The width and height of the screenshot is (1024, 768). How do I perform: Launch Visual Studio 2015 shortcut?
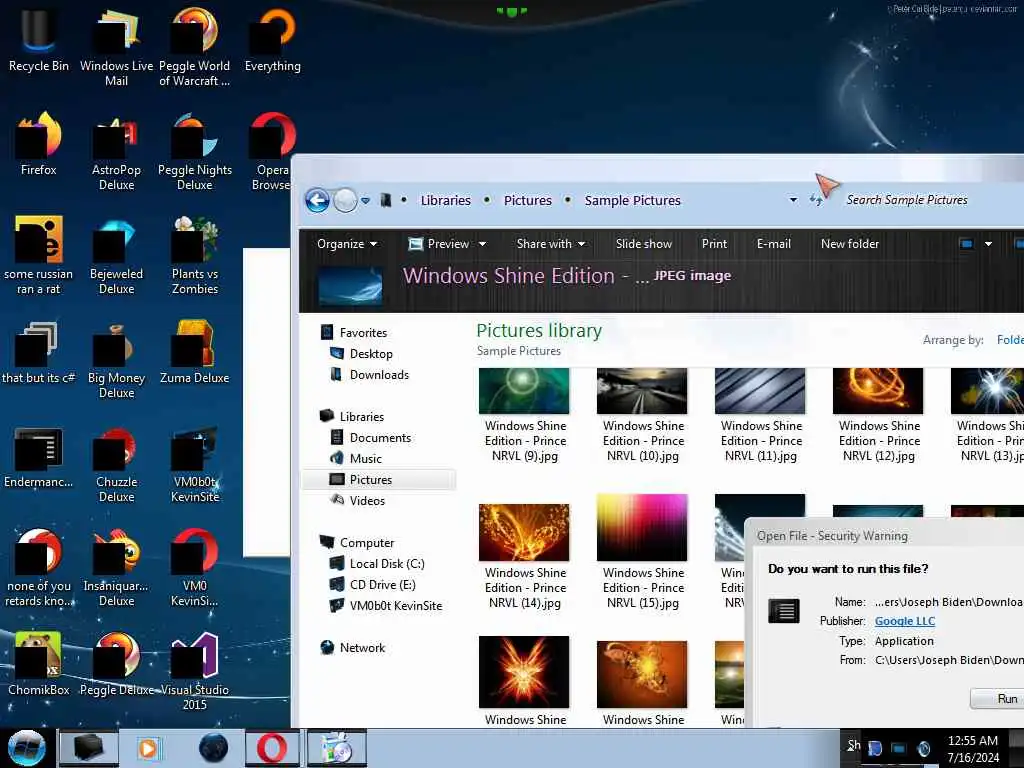tap(195, 670)
